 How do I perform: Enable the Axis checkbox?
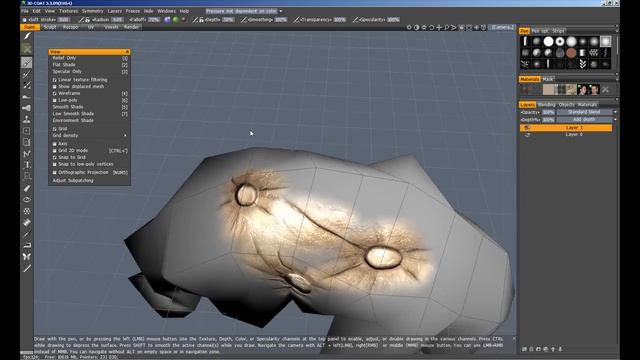55,144
